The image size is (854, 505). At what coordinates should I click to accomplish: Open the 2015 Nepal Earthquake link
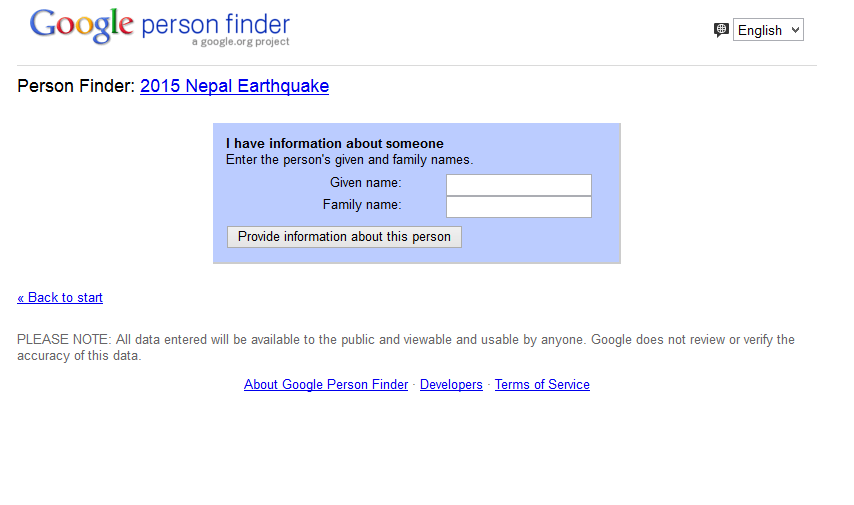click(234, 86)
